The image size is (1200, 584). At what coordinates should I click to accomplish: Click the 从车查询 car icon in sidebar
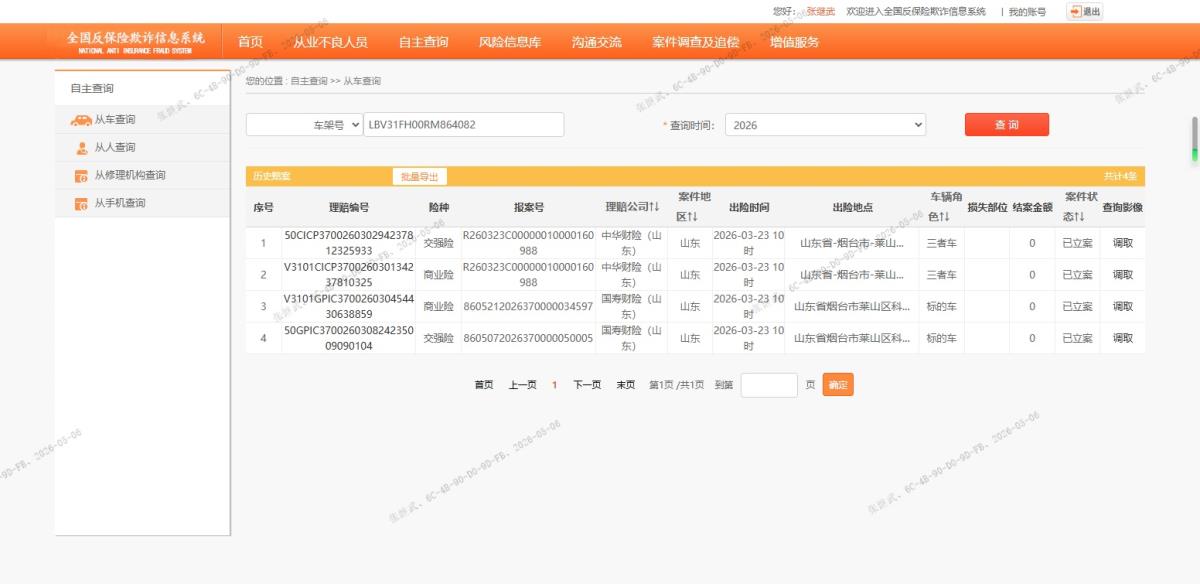pos(81,120)
